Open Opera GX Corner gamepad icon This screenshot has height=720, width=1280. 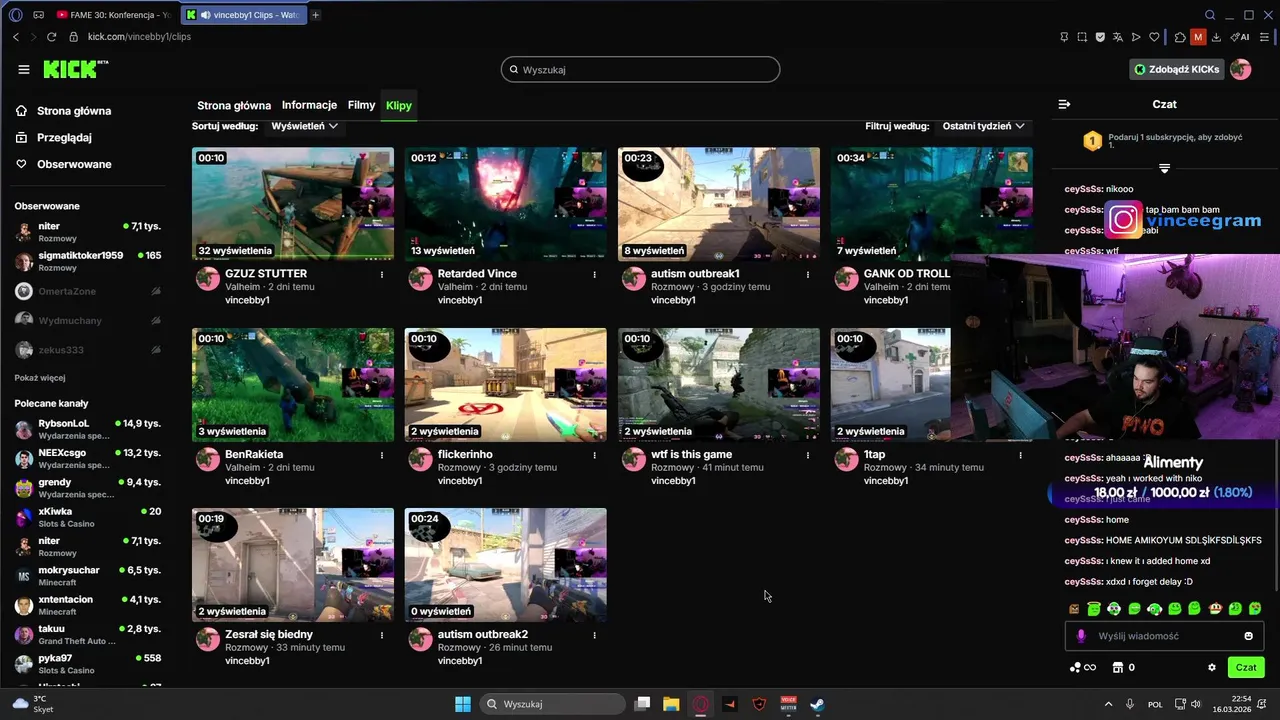[38, 15]
